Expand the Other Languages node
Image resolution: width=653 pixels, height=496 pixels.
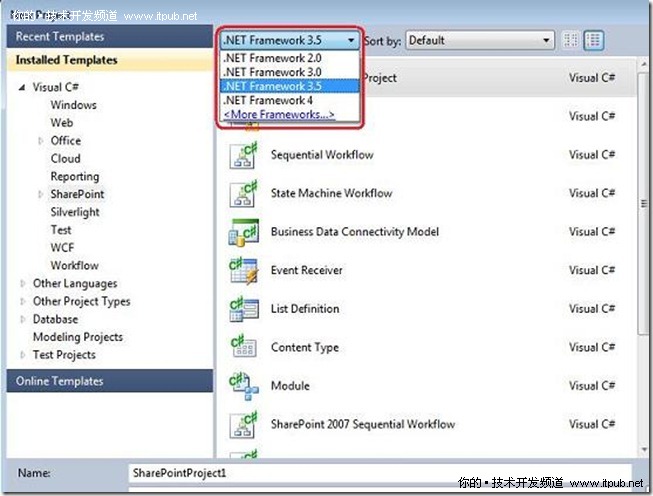coord(22,284)
